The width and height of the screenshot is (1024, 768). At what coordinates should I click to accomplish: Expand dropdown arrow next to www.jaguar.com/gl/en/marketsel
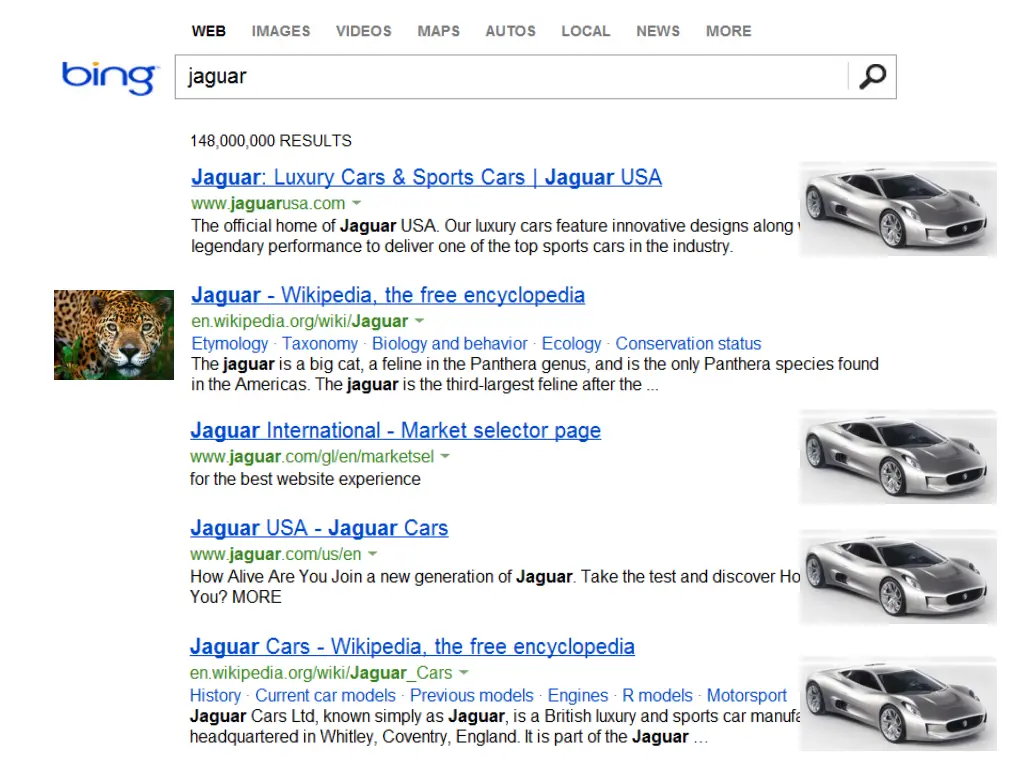coord(445,456)
